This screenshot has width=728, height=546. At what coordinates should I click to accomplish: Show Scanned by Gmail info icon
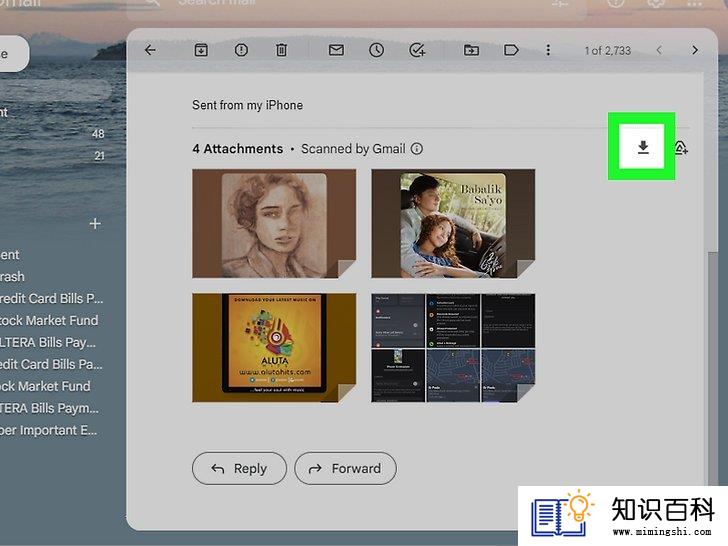[417, 149]
